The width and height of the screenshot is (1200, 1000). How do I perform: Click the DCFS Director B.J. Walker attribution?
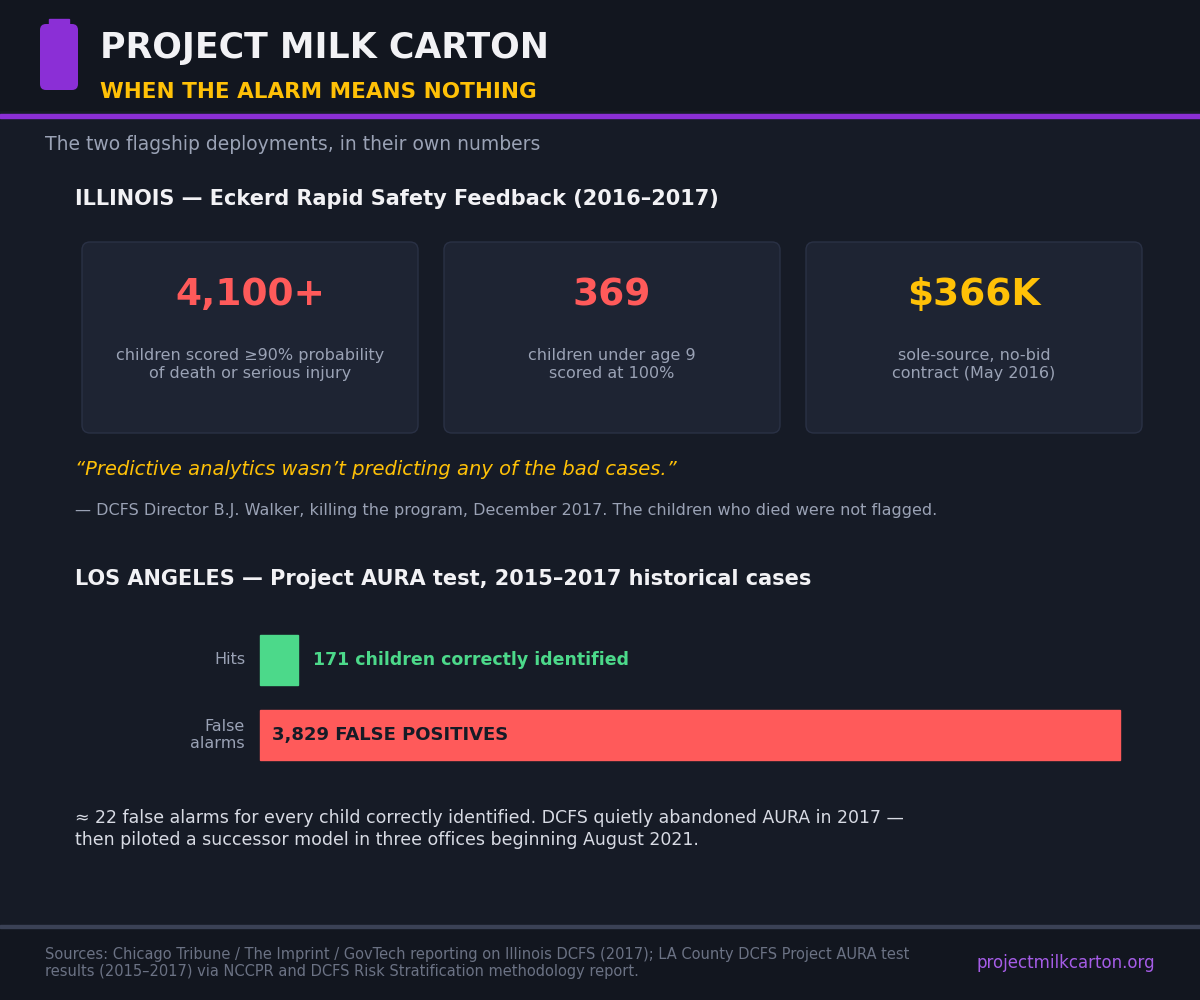point(506,510)
